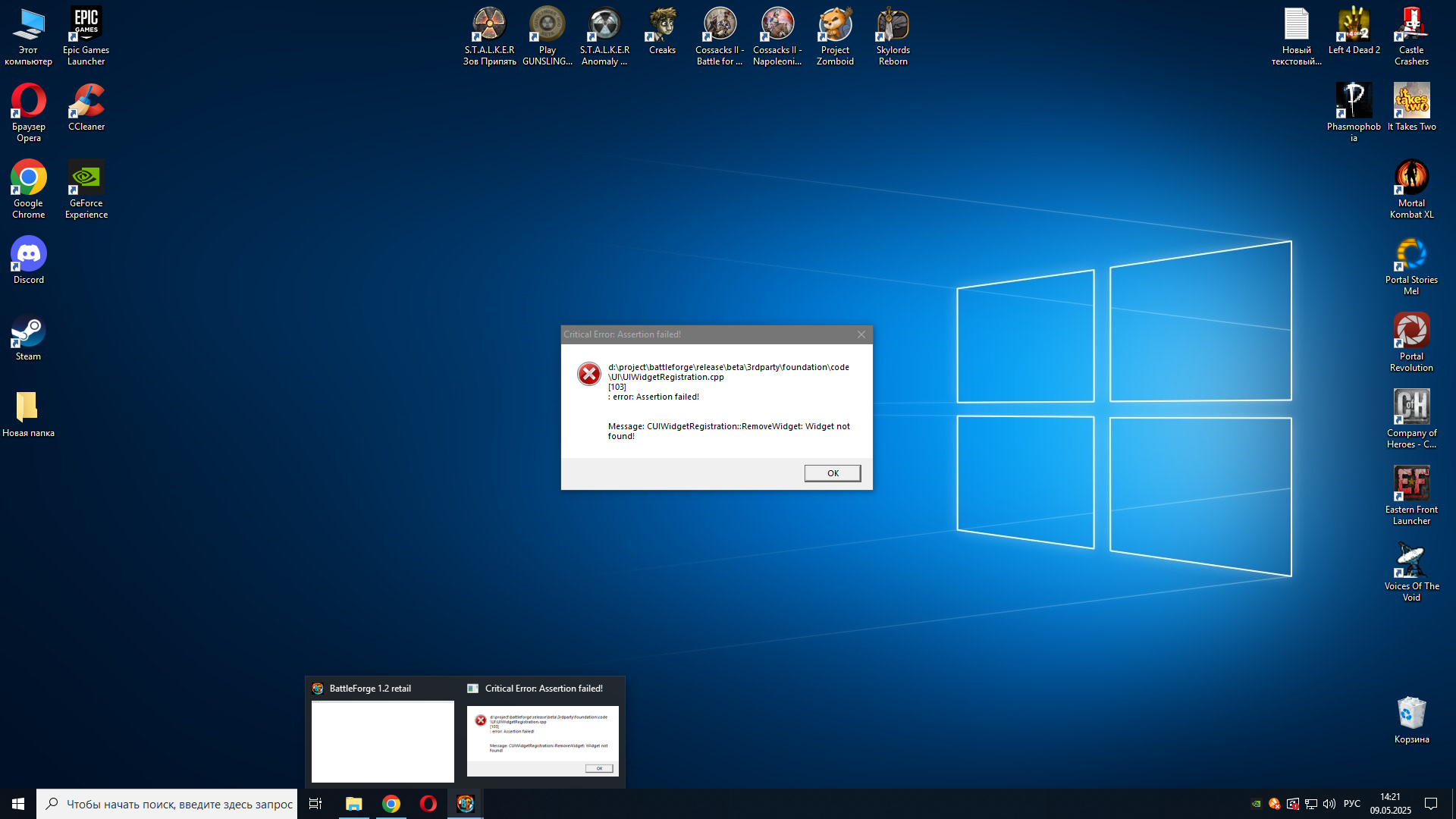Open CCleaner desktop shortcut

tap(86, 108)
